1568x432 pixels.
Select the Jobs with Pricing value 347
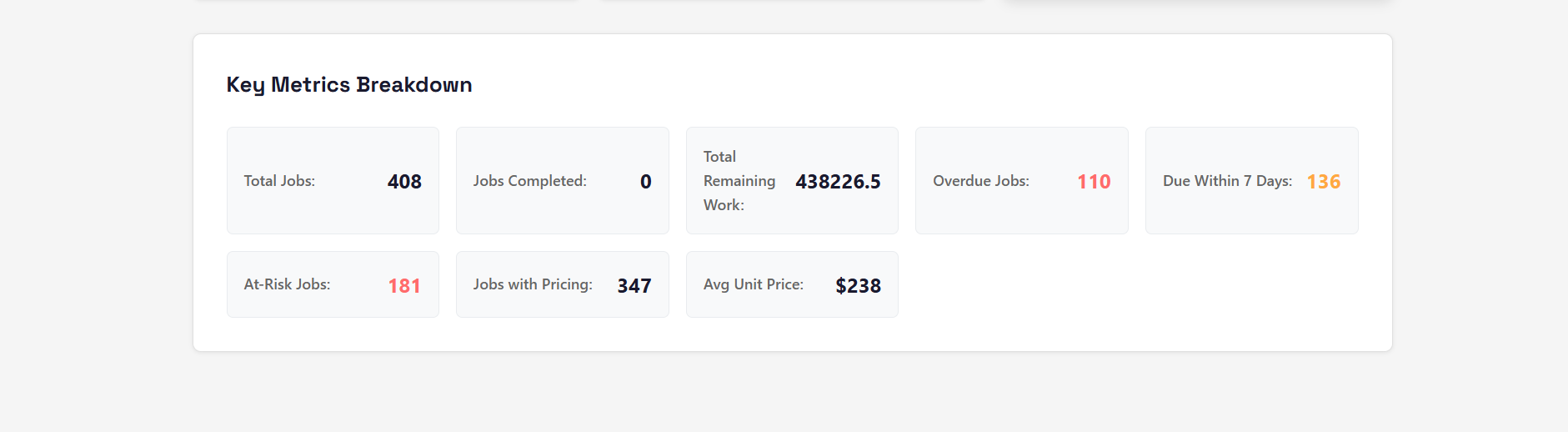coord(634,286)
